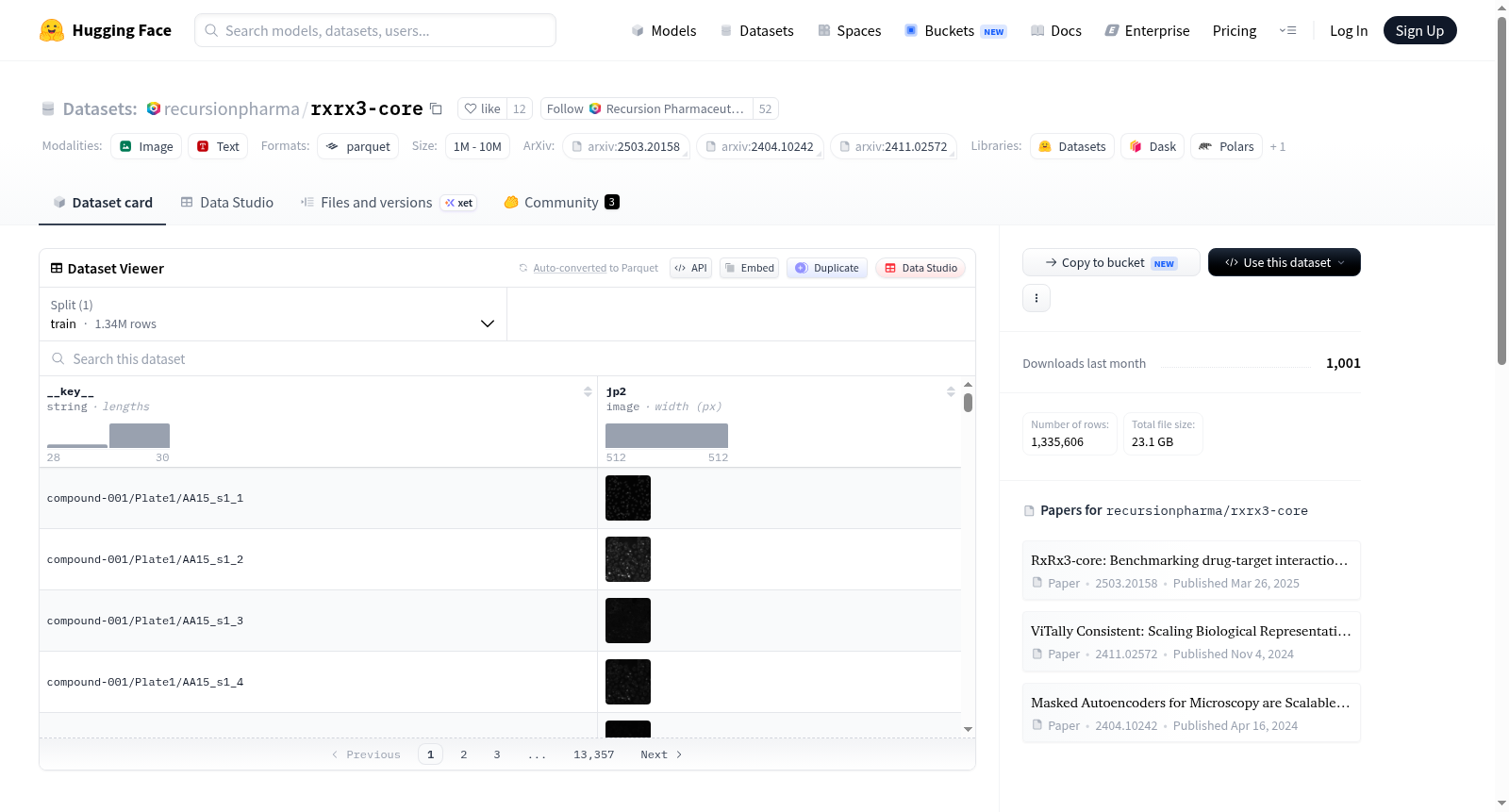Open the arxiv:2503.20158 tag
1509x812 pixels.
coord(626,146)
